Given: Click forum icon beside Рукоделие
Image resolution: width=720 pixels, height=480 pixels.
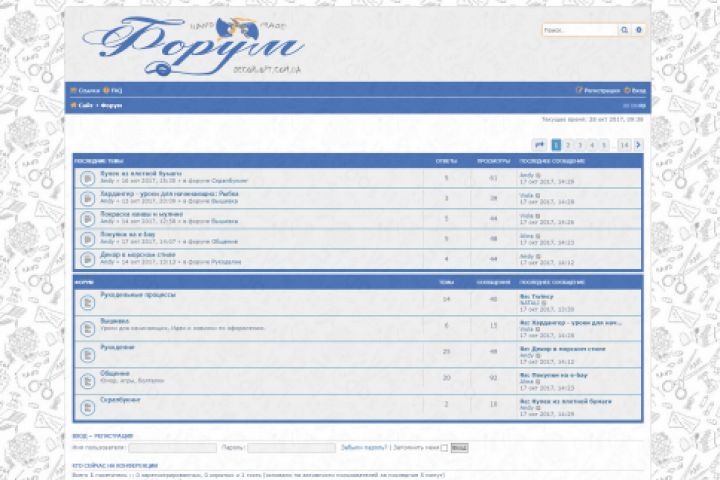Looking at the screenshot, I should [x=87, y=355].
